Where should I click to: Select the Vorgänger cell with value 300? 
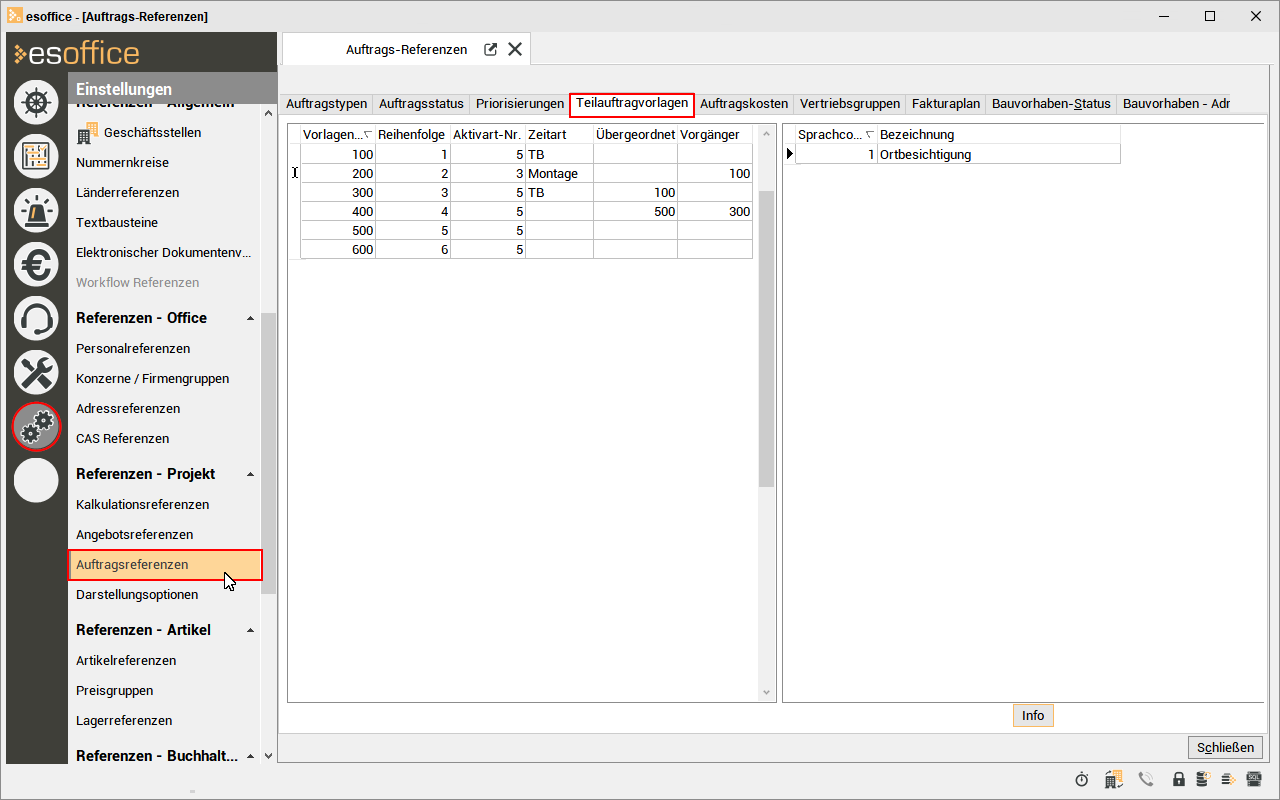pyautogui.click(x=715, y=211)
